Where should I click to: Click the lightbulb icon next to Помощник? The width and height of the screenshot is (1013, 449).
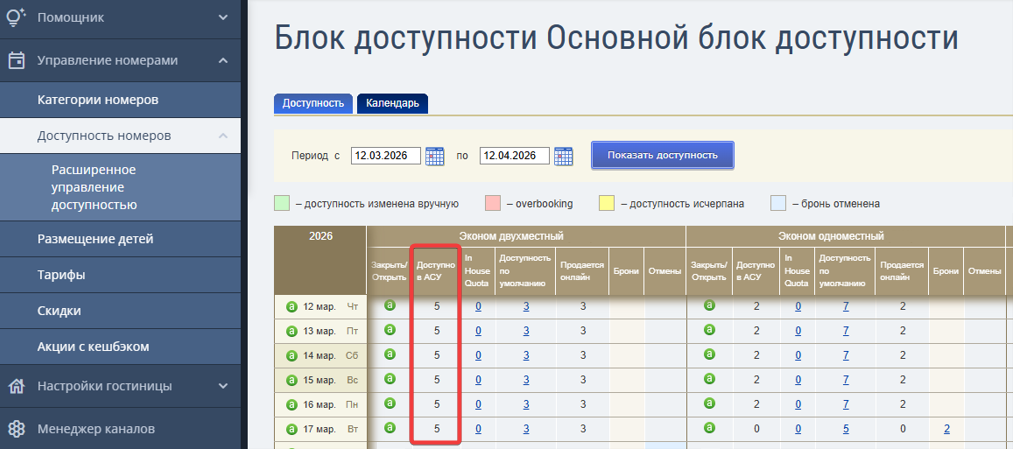pos(16,16)
